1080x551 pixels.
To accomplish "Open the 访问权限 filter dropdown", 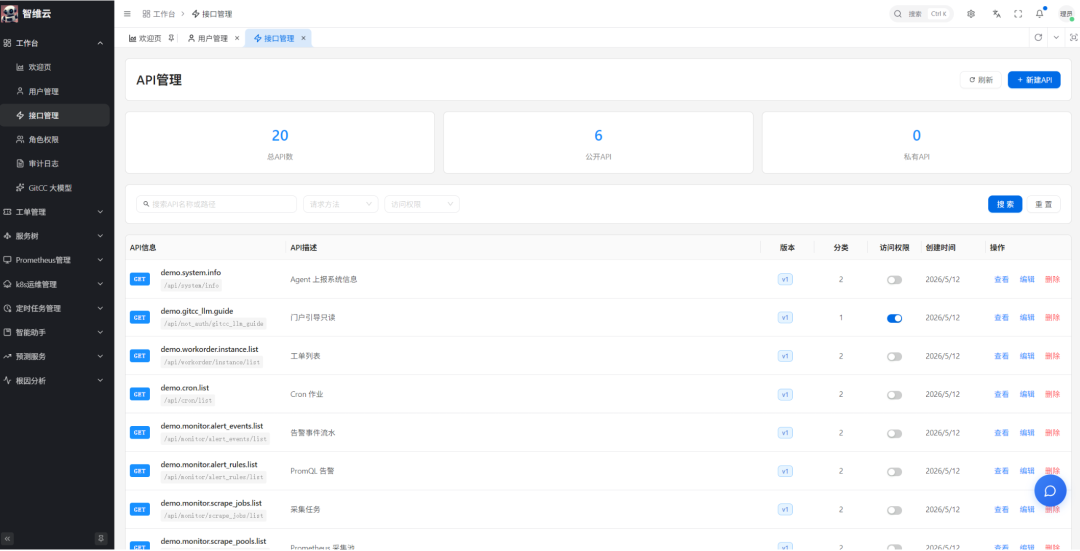I will click(422, 204).
